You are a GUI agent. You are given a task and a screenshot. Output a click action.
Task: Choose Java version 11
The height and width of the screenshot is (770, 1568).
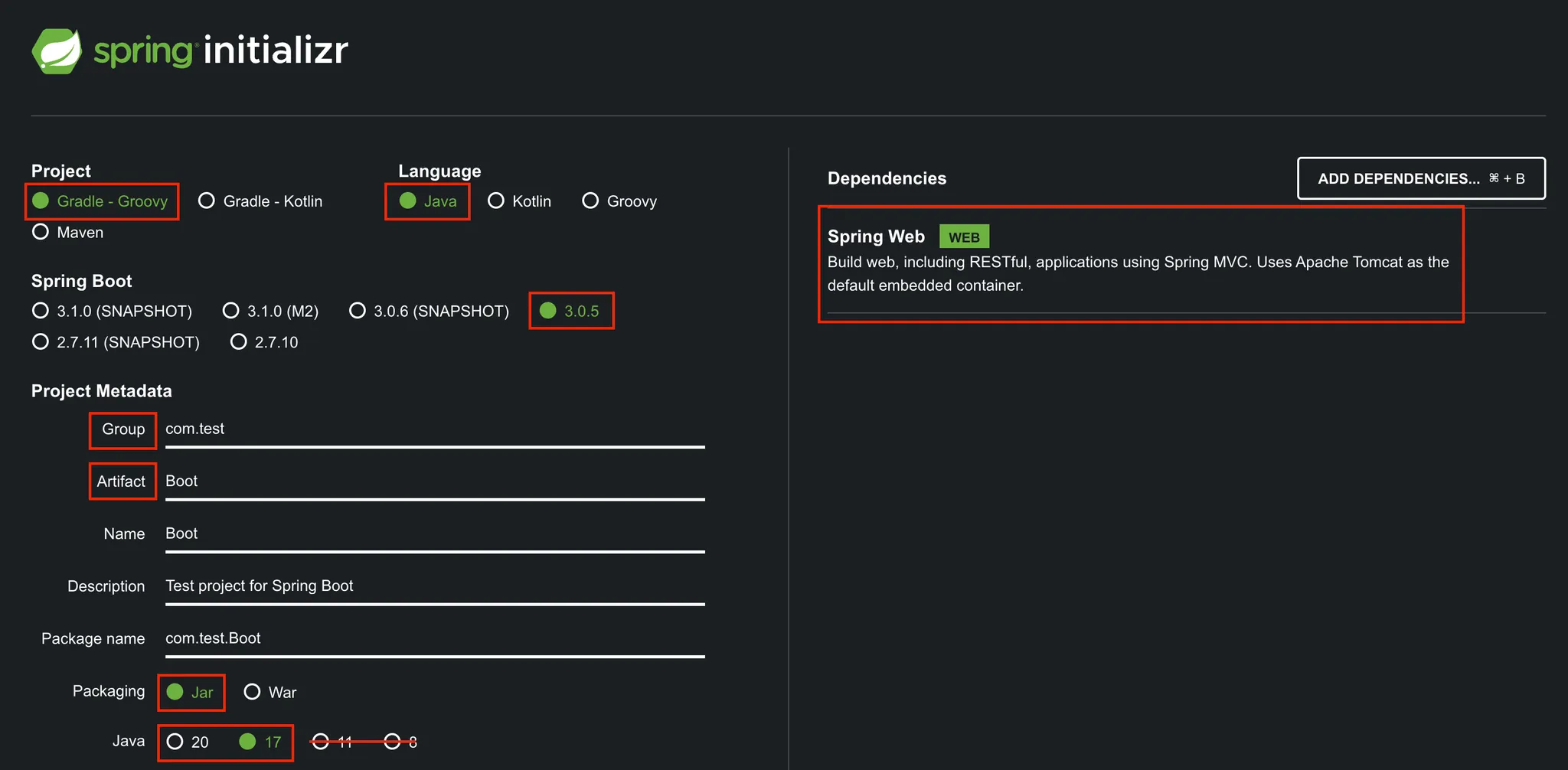coord(332,742)
